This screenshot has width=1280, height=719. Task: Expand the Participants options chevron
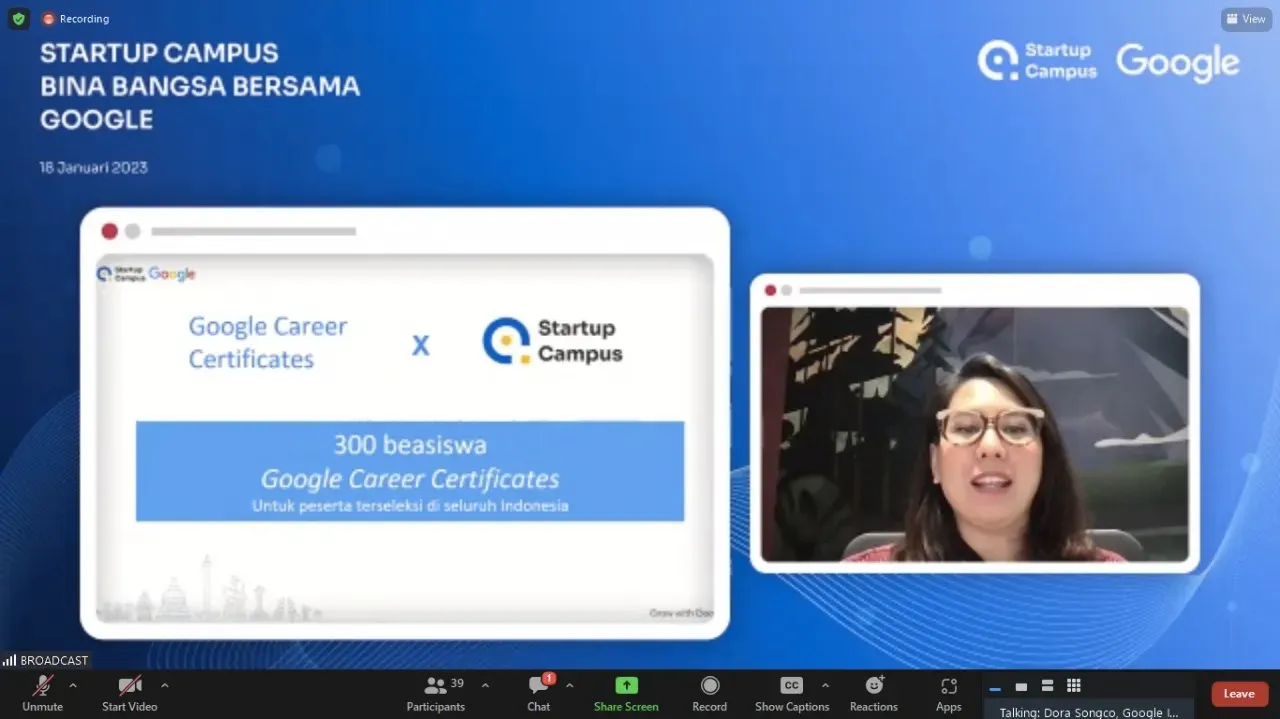(485, 686)
